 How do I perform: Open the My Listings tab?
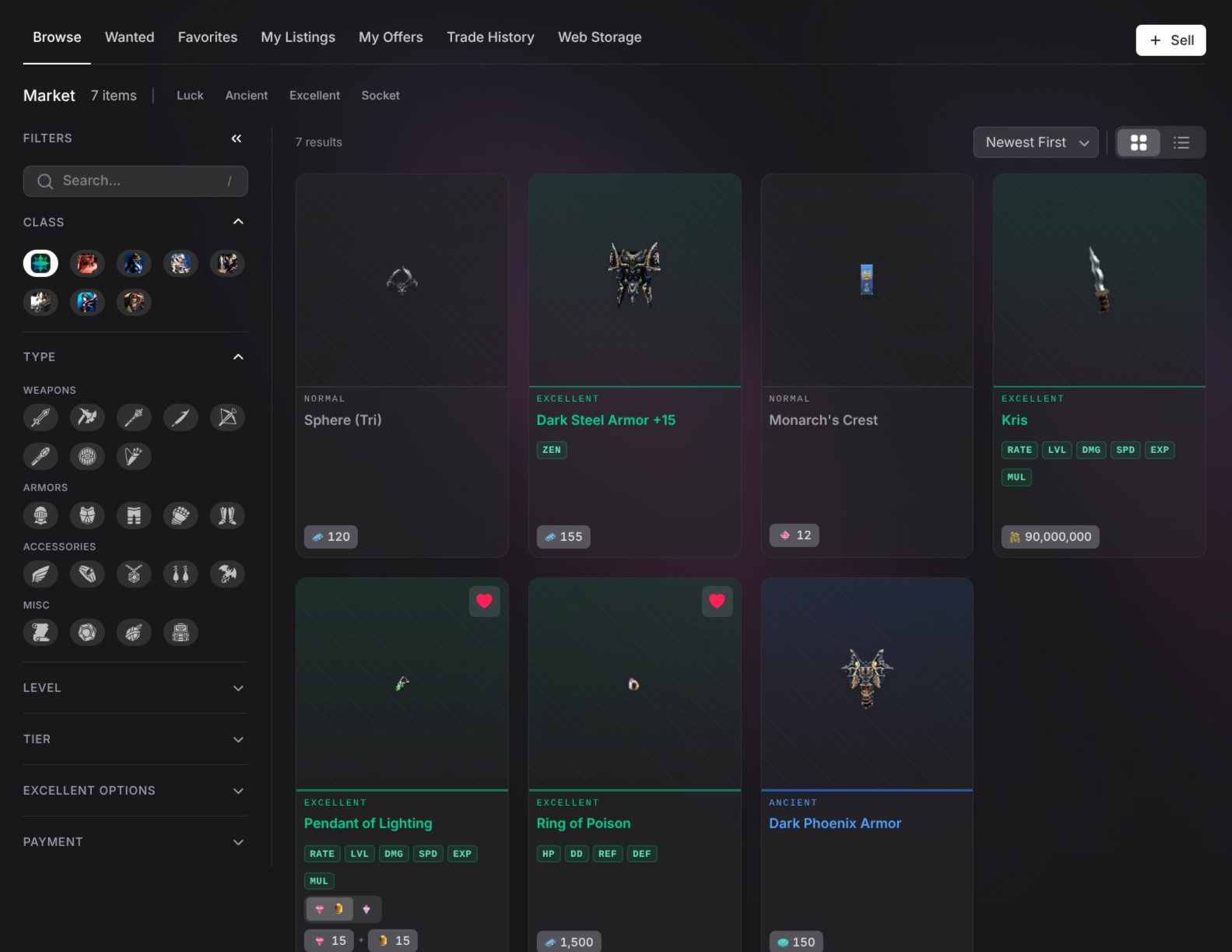pyautogui.click(x=298, y=37)
